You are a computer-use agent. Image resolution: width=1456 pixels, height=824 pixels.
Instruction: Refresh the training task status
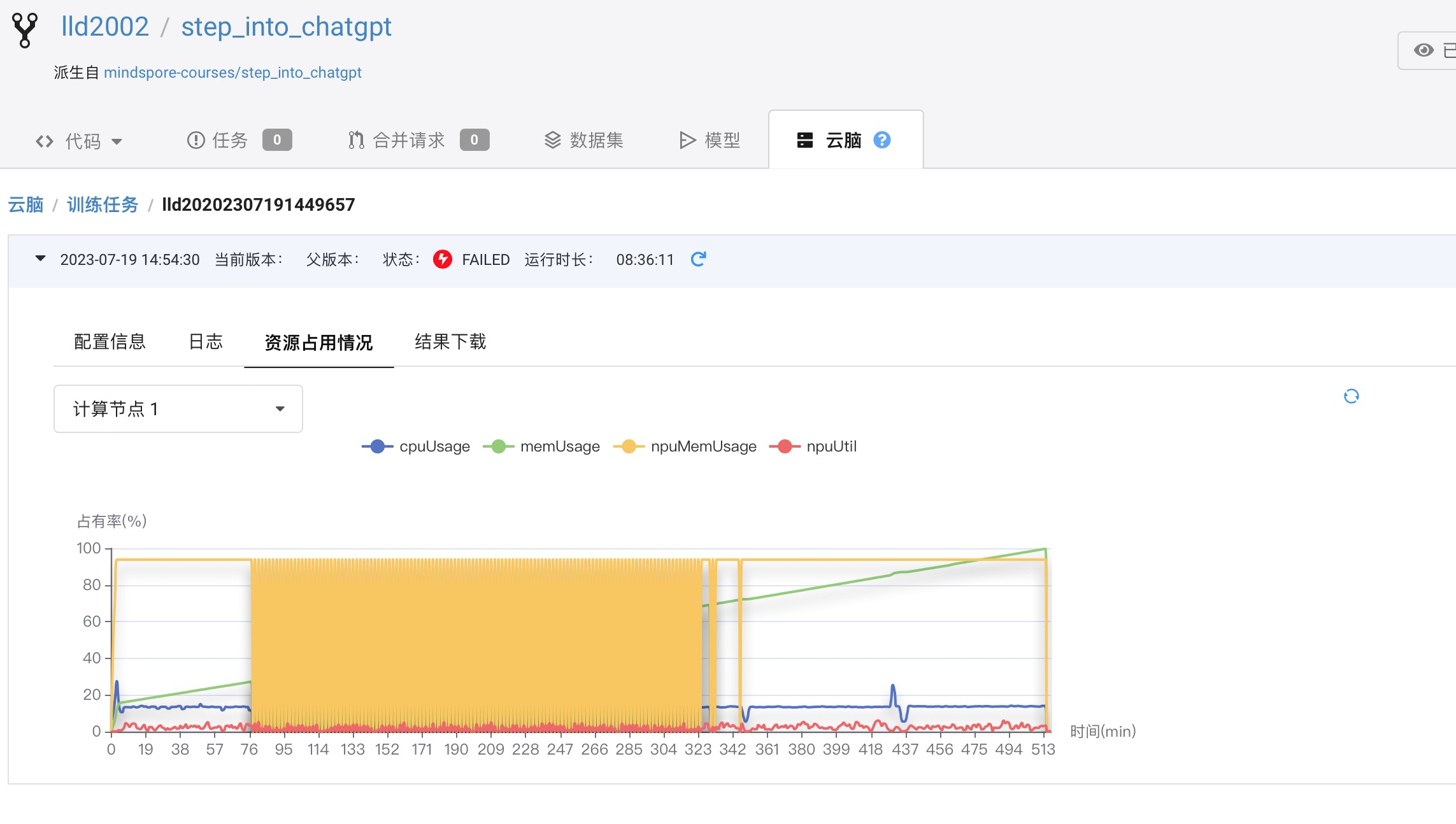tap(698, 259)
